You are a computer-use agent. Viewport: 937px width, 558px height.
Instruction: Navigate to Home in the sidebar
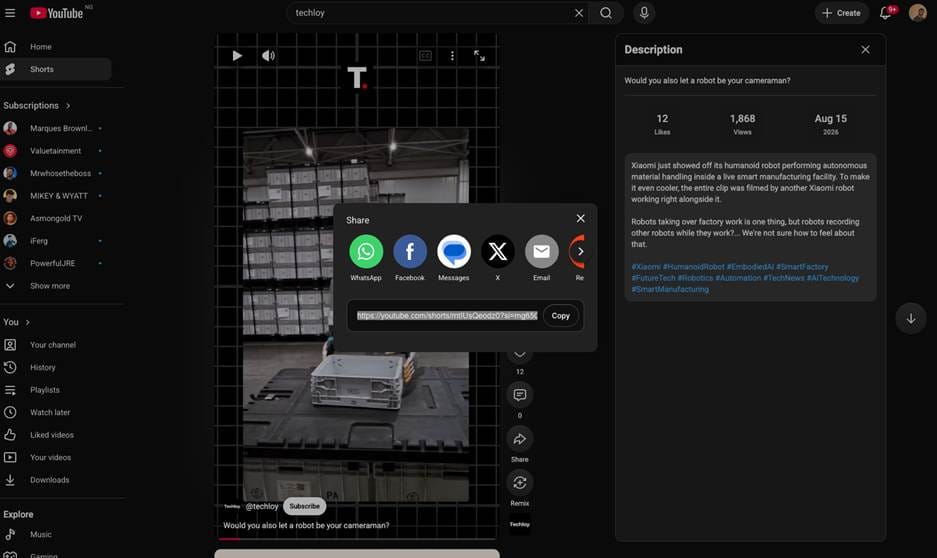coord(56,47)
